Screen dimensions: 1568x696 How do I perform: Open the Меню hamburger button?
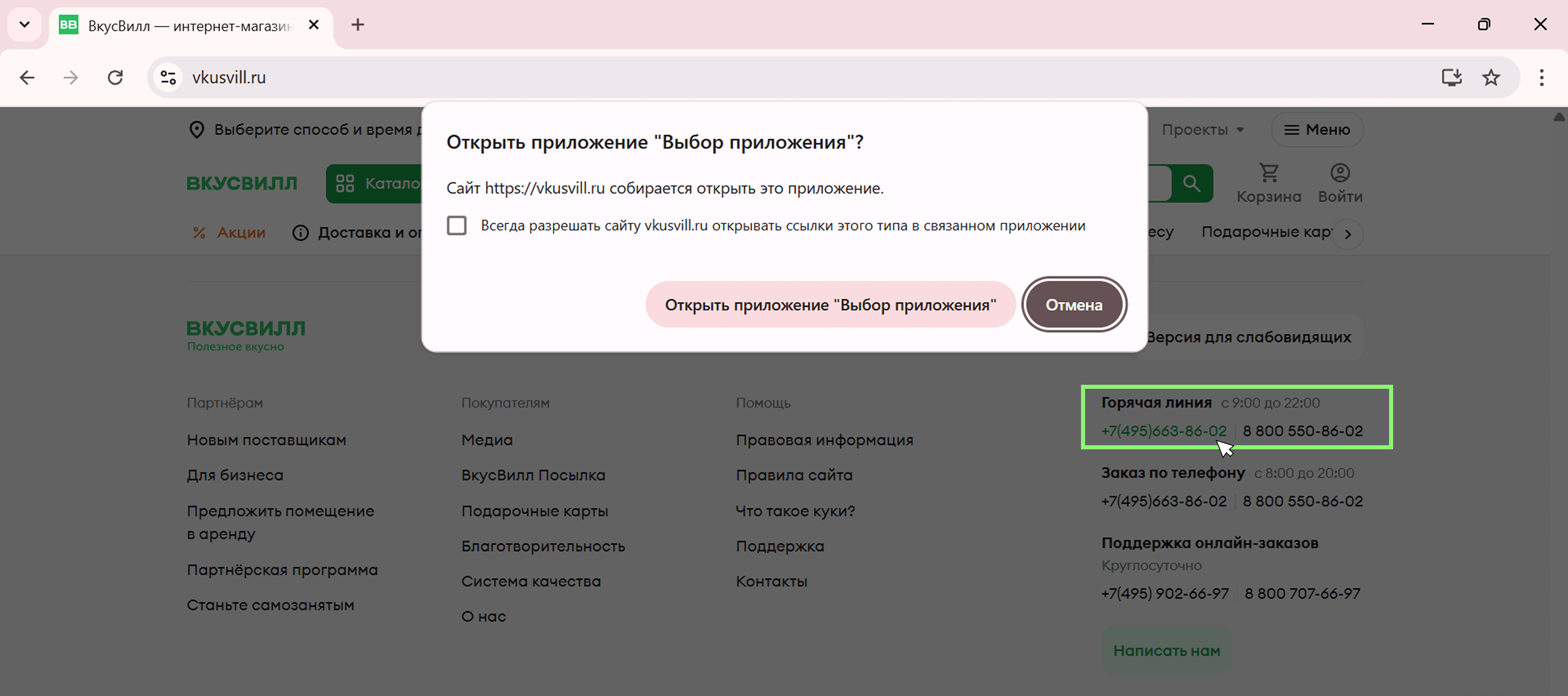pyautogui.click(x=1317, y=129)
